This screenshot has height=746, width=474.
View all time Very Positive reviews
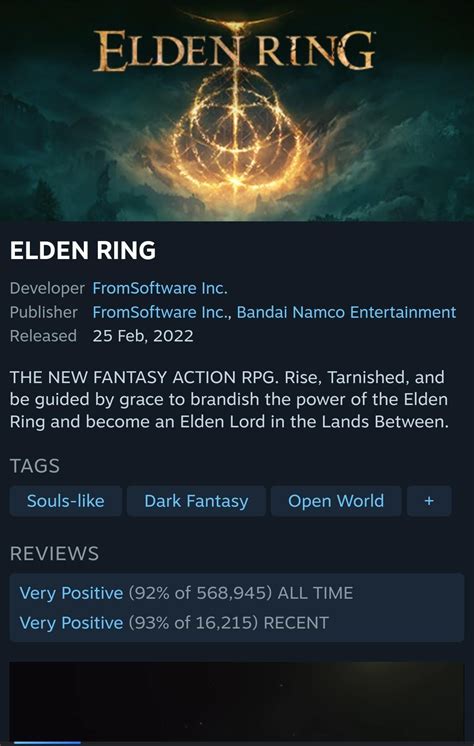tap(71, 593)
